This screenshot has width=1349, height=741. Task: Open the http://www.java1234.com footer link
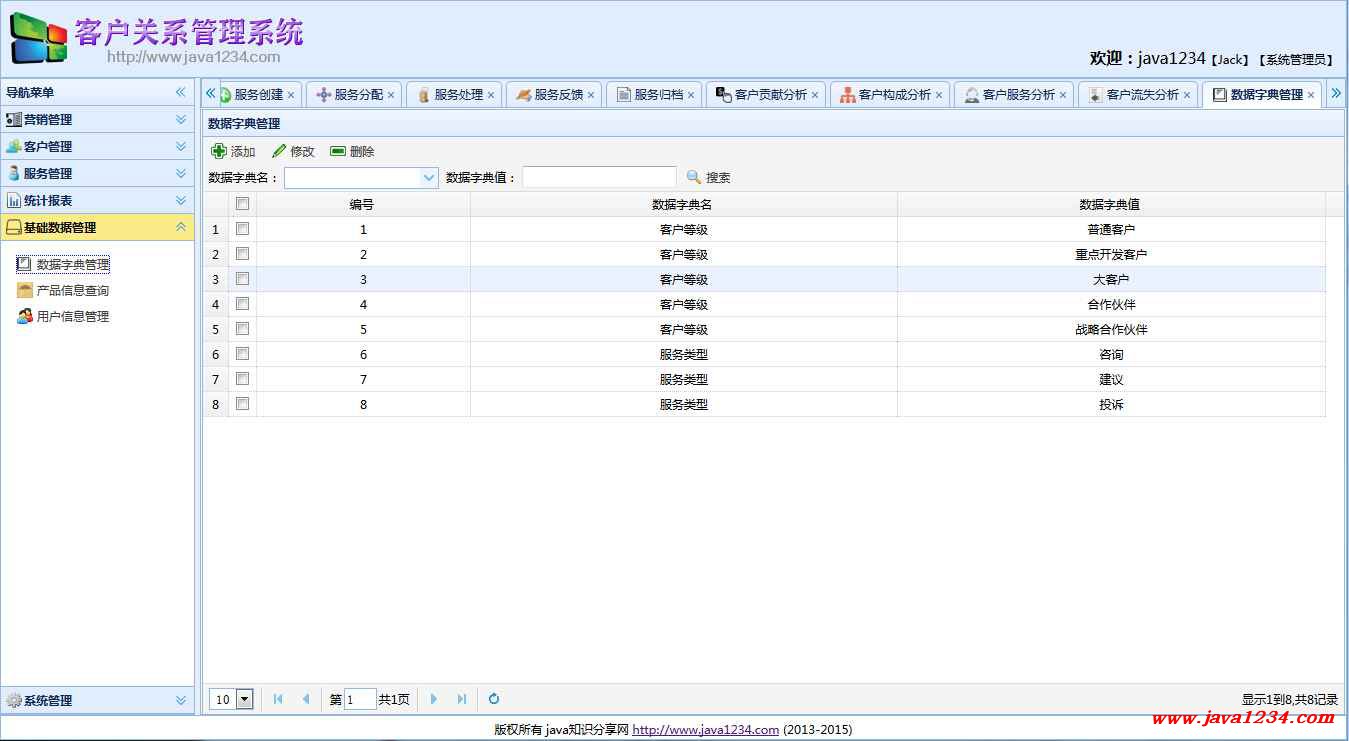(705, 730)
